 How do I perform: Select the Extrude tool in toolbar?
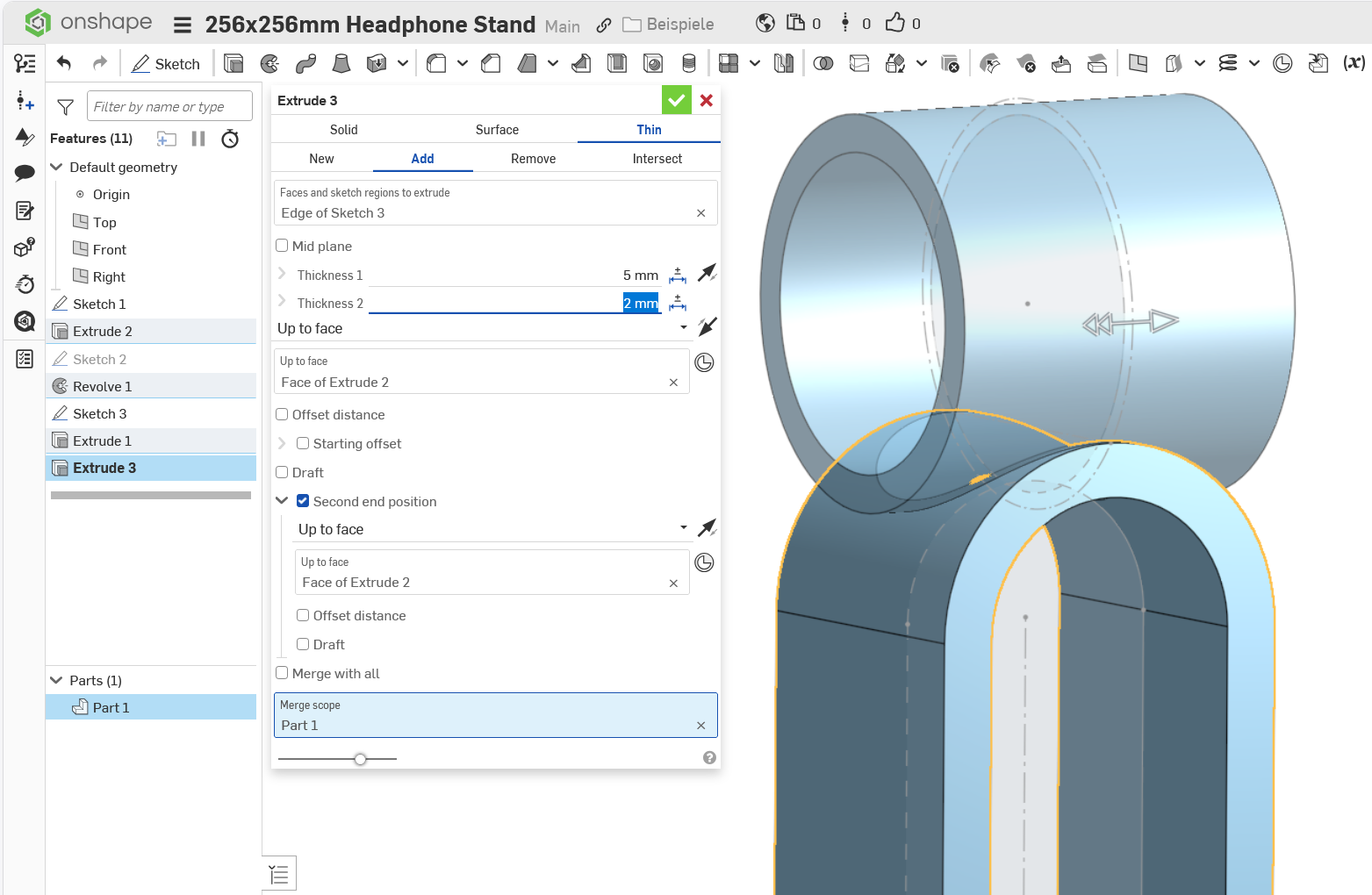coord(233,63)
